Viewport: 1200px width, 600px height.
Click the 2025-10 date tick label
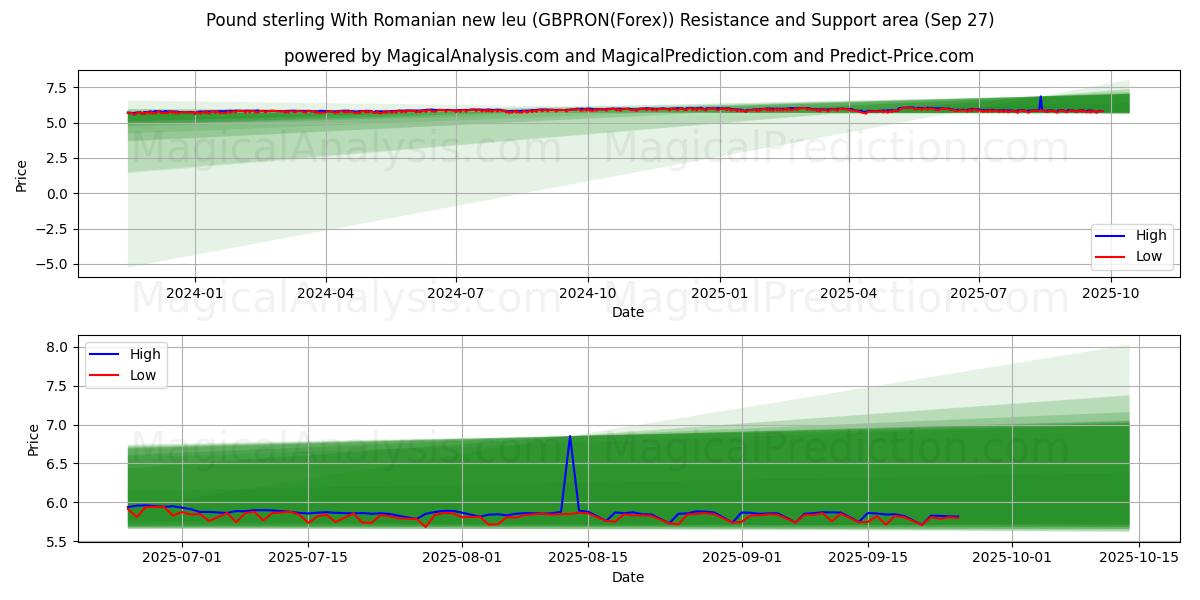click(x=1110, y=294)
